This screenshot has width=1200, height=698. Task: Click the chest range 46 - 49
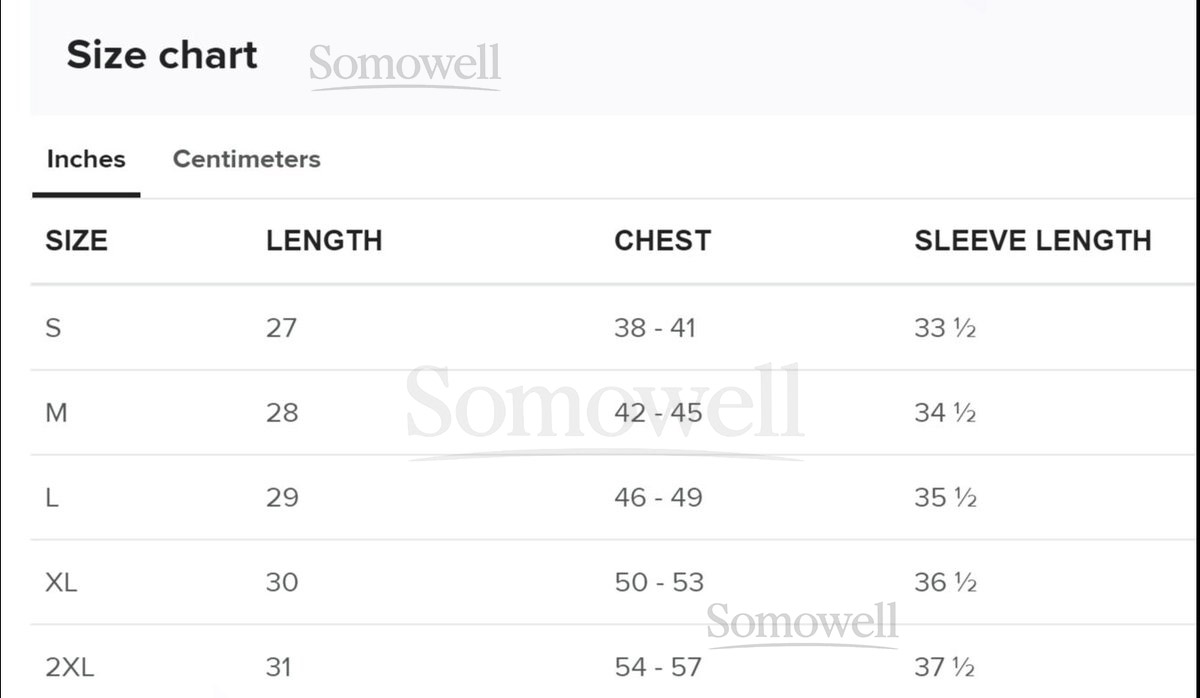click(x=658, y=498)
